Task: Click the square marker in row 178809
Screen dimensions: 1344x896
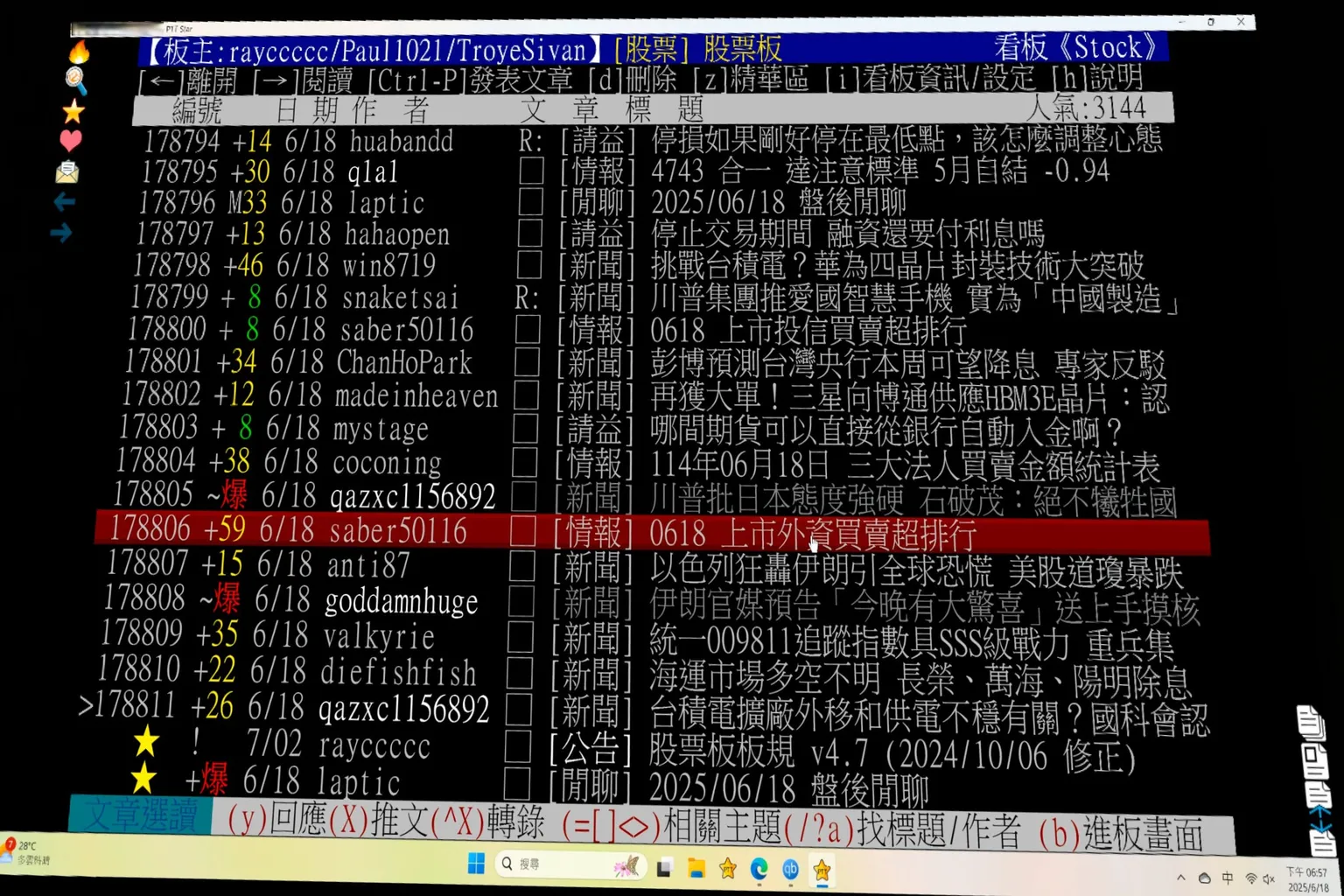Action: tap(520, 637)
